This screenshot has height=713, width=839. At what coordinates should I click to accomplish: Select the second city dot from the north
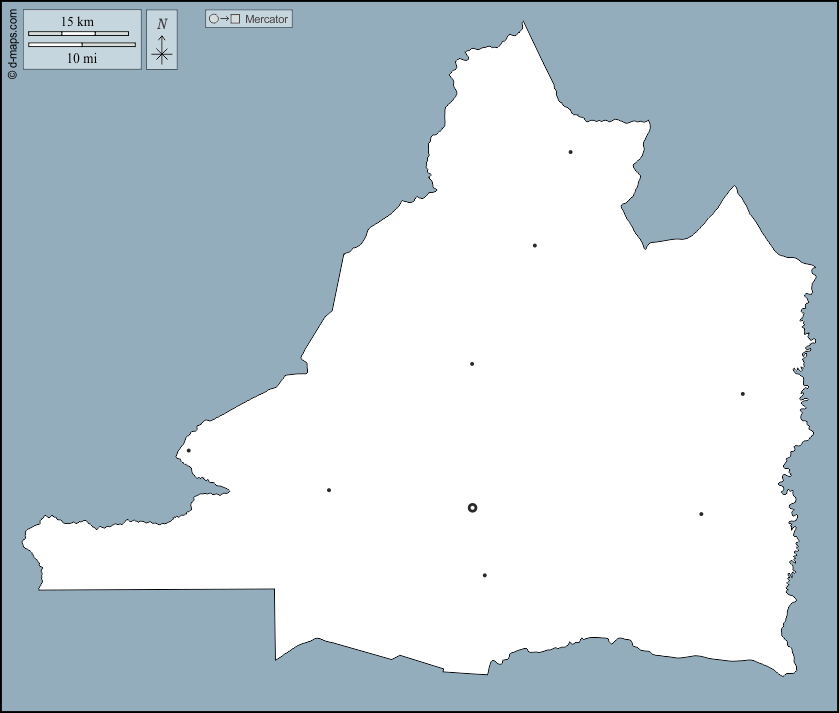(535, 245)
